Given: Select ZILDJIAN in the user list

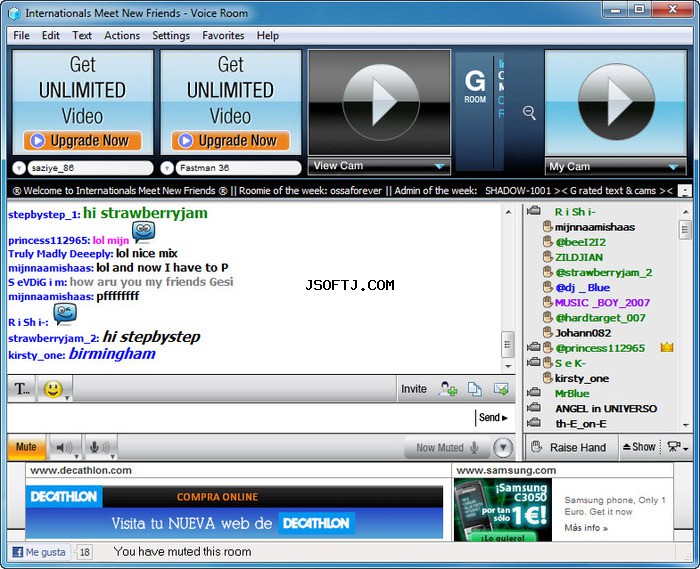Looking at the screenshot, I should (x=579, y=257).
